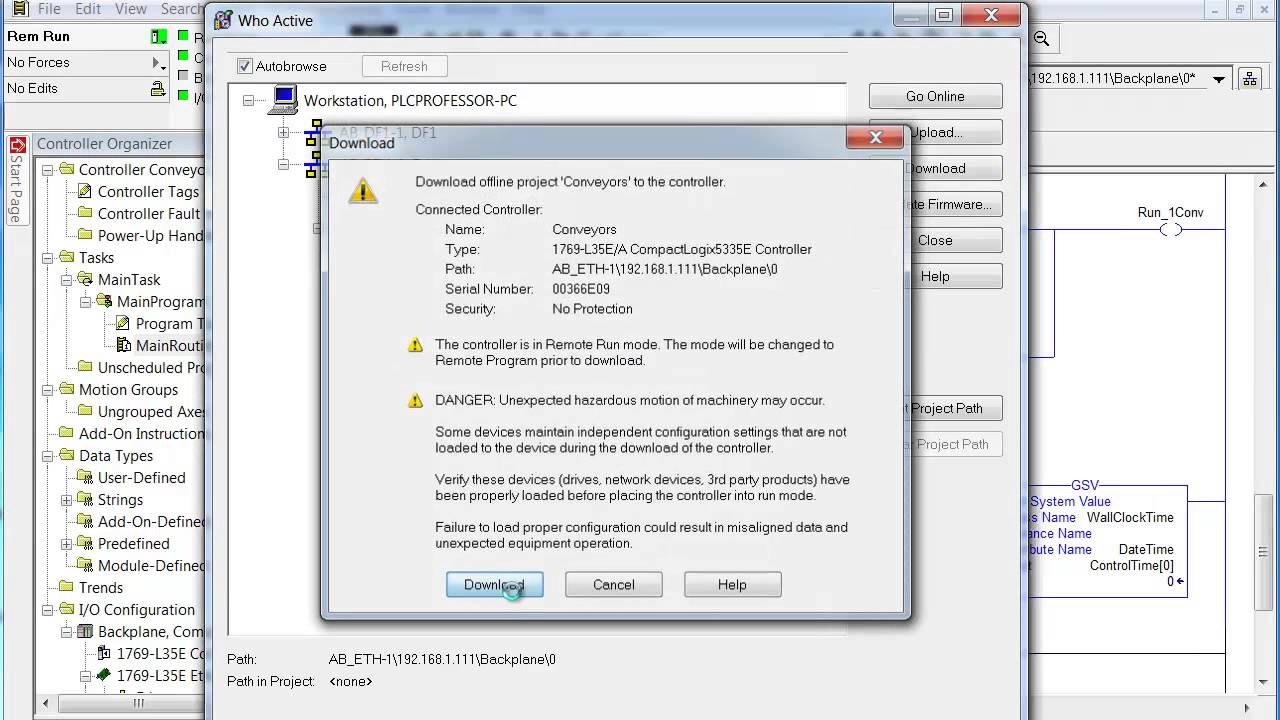Image resolution: width=1280 pixels, height=720 pixels.
Task: Select the Workstation computer icon
Action: tap(284, 99)
